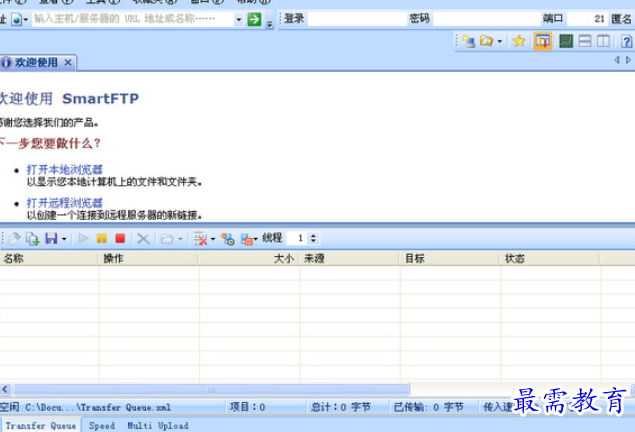
Task: Click the 登录 login input field
Action: (357, 19)
